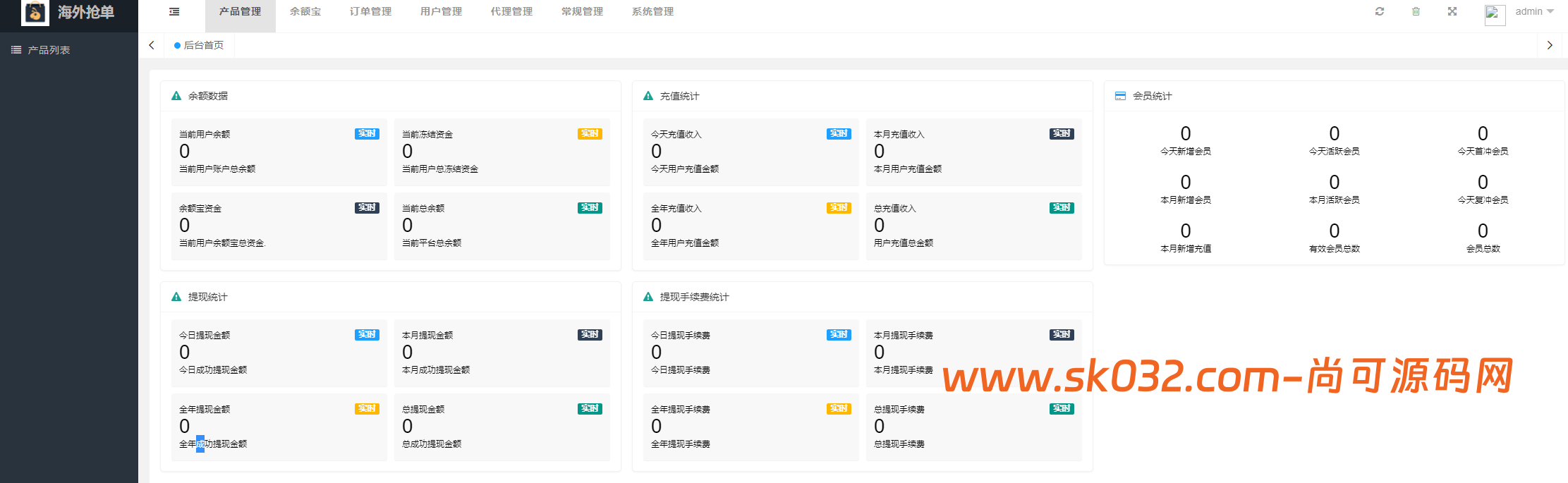This screenshot has height=483, width=1568.
Task: Click the 实时 badge on 当前用户余额
Action: [367, 134]
